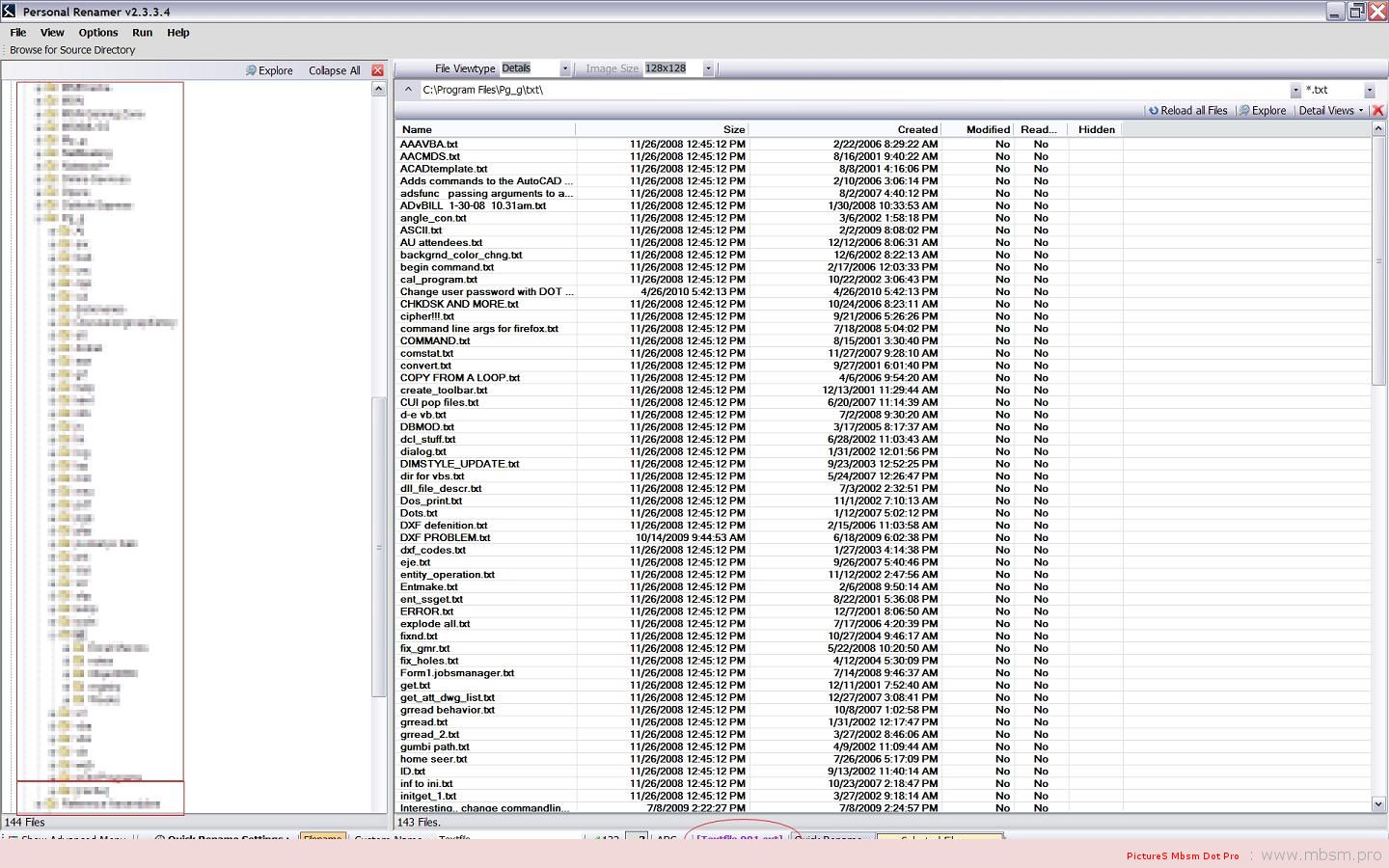1389x868 pixels.
Task: Sort files by the Created column
Action: tap(916, 129)
